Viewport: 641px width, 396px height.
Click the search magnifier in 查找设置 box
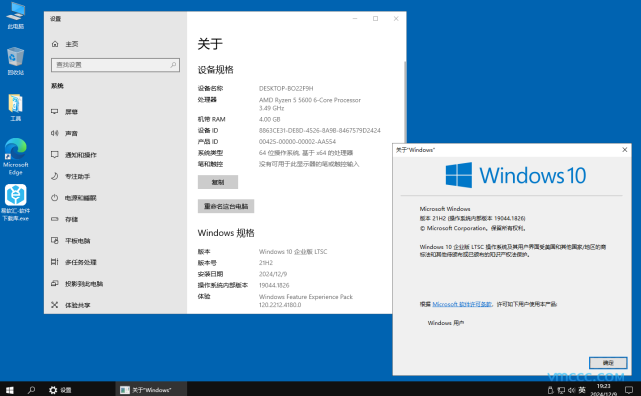173,65
